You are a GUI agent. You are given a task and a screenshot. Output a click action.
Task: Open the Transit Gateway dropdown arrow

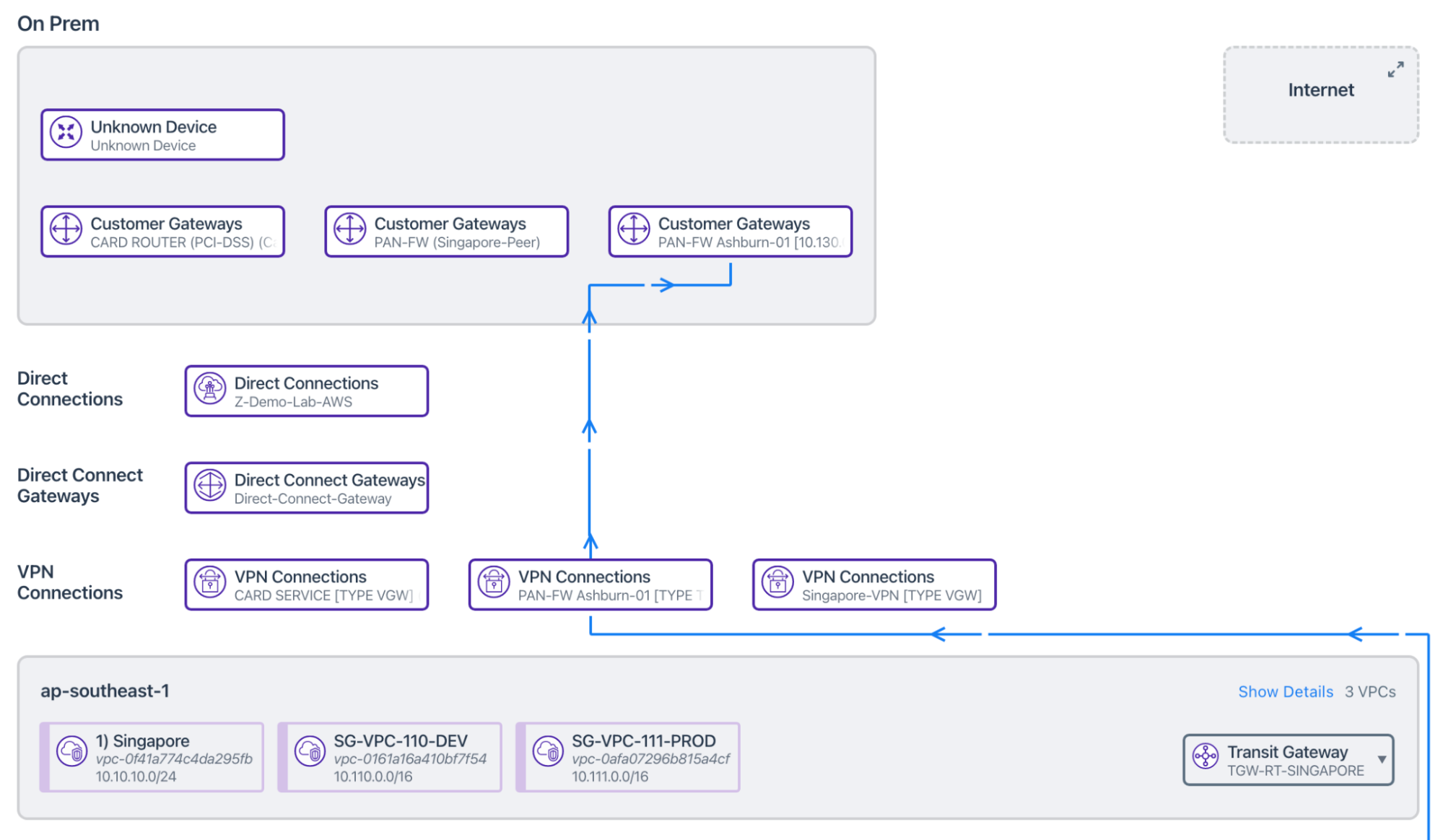pos(1382,759)
